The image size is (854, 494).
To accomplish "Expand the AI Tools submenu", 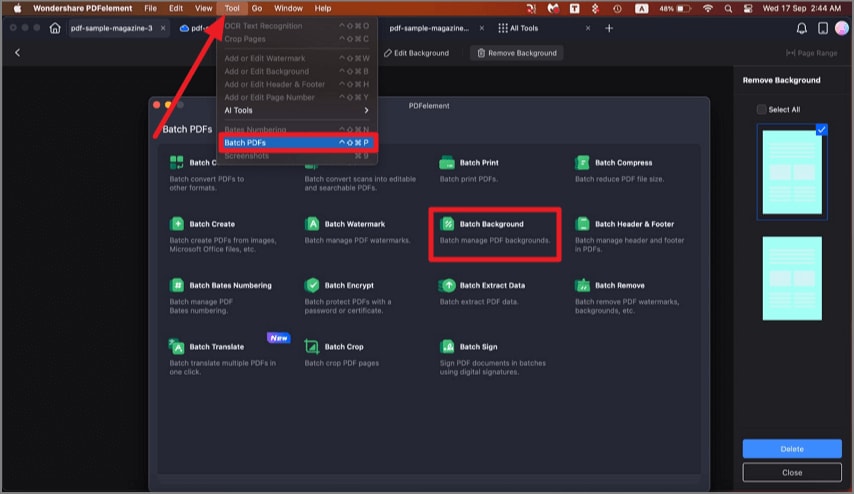I will coord(296,111).
